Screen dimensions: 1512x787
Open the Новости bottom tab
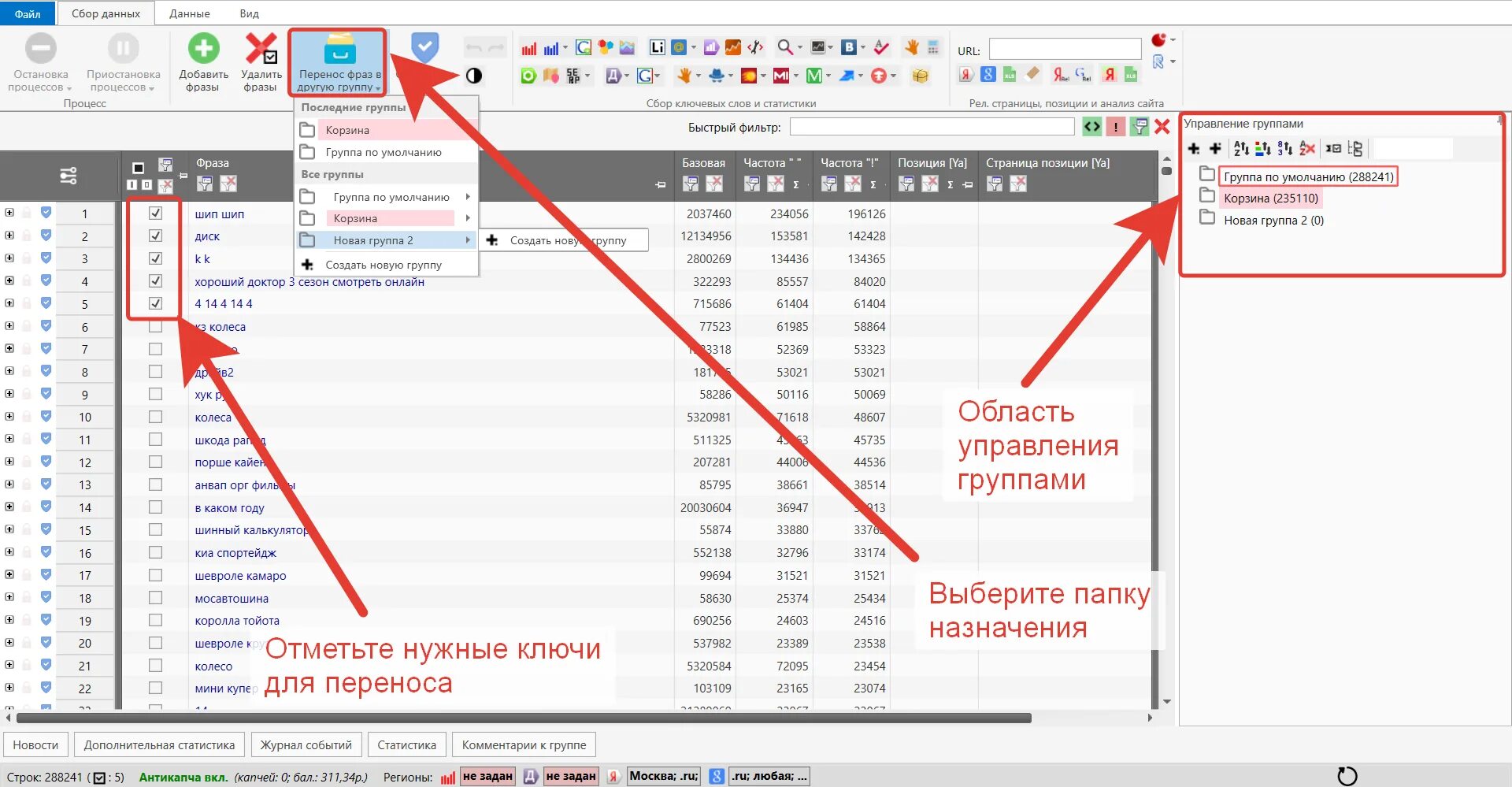coord(35,744)
